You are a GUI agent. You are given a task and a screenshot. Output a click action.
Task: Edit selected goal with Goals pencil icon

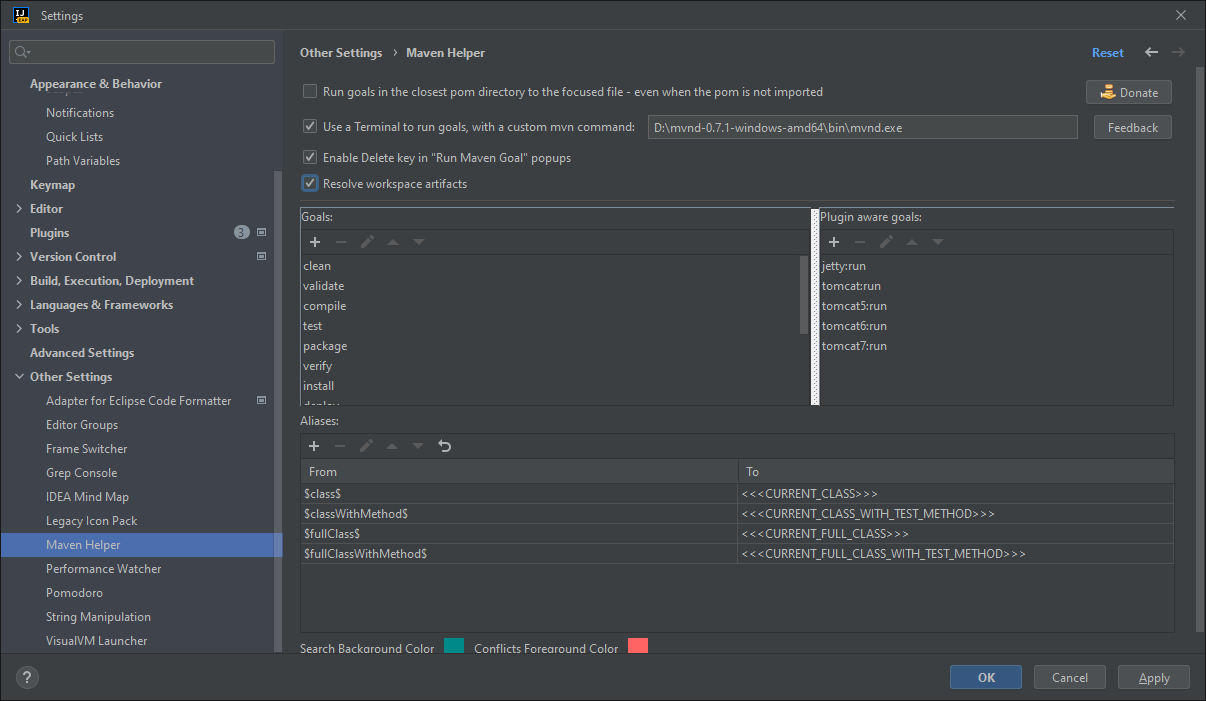pyautogui.click(x=367, y=242)
